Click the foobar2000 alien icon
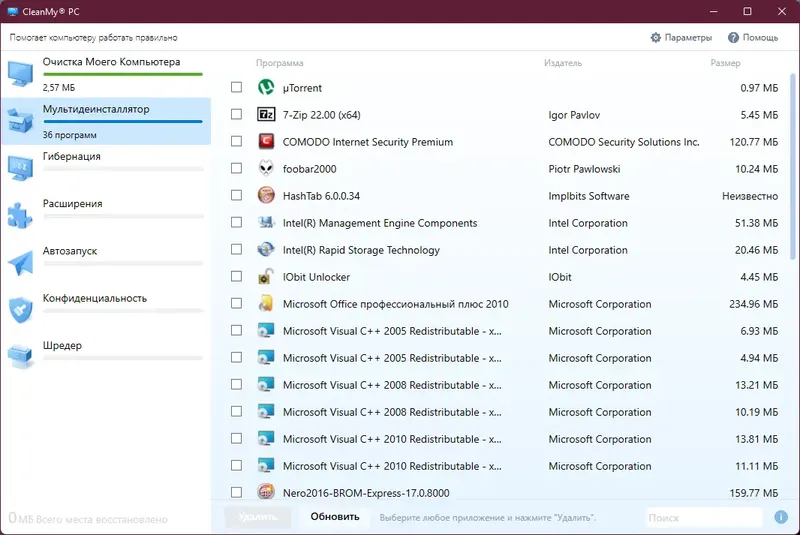Image resolution: width=800 pixels, height=535 pixels. [266, 169]
